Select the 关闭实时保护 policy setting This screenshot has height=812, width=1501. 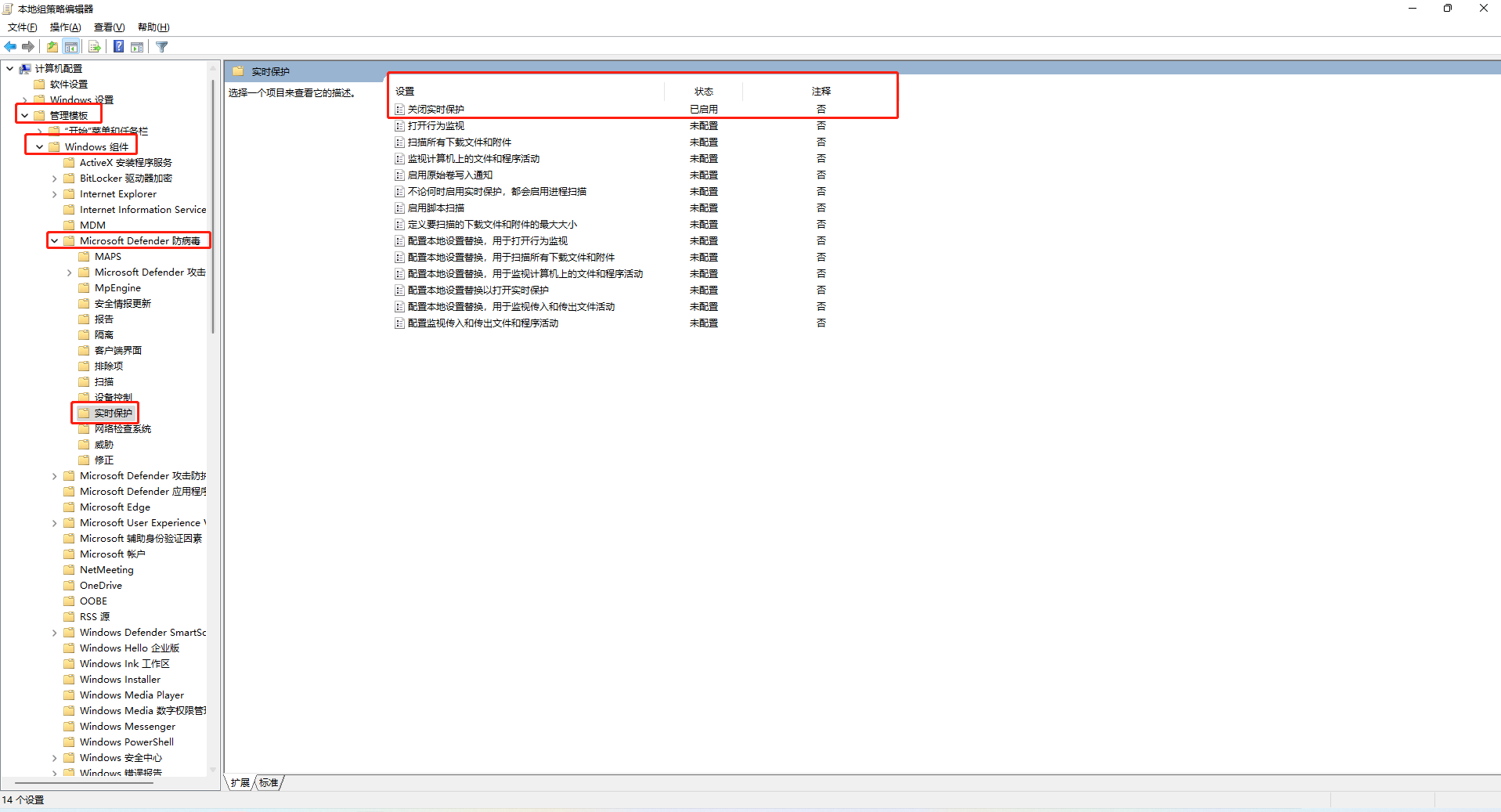[436, 110]
